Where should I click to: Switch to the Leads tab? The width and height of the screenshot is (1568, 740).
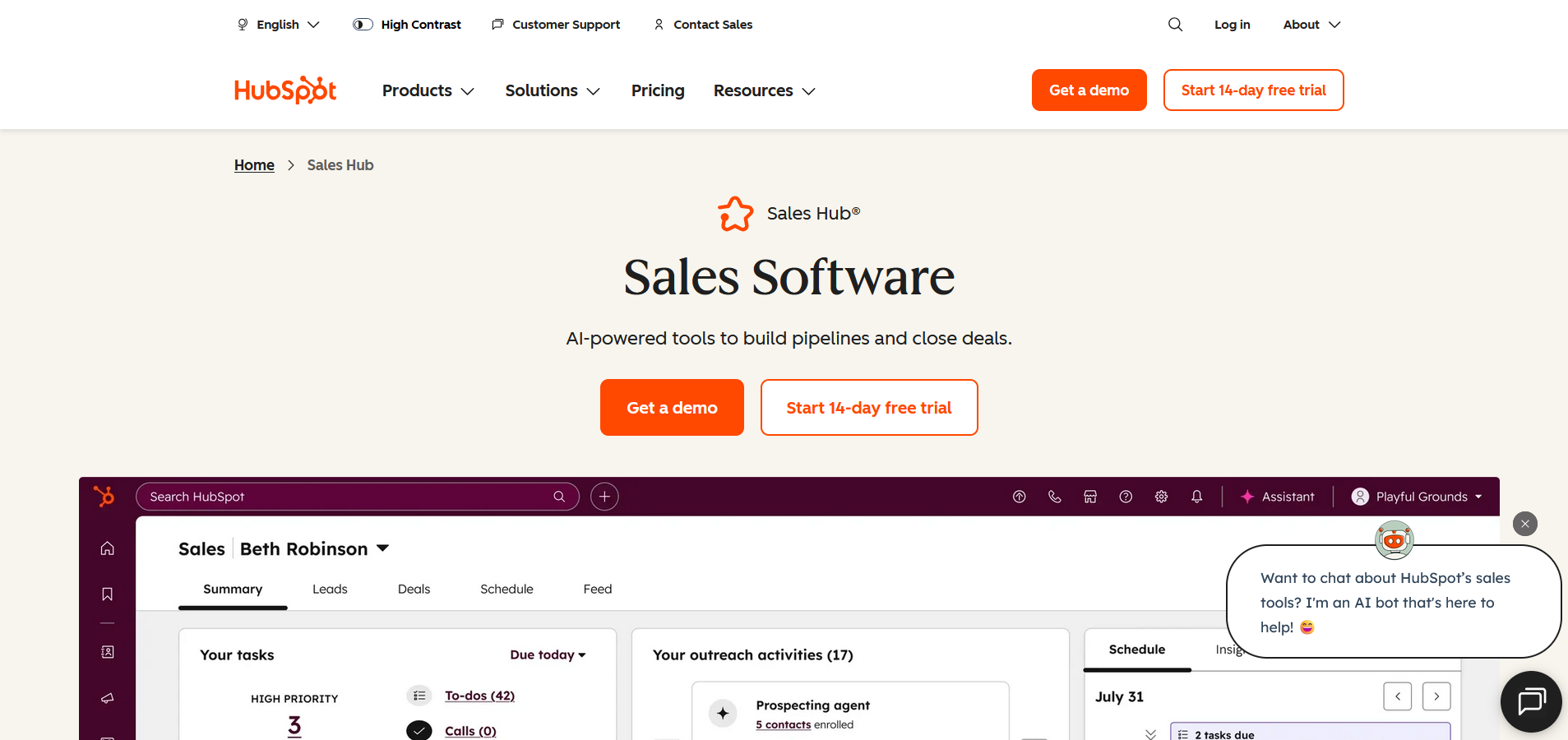coord(330,590)
